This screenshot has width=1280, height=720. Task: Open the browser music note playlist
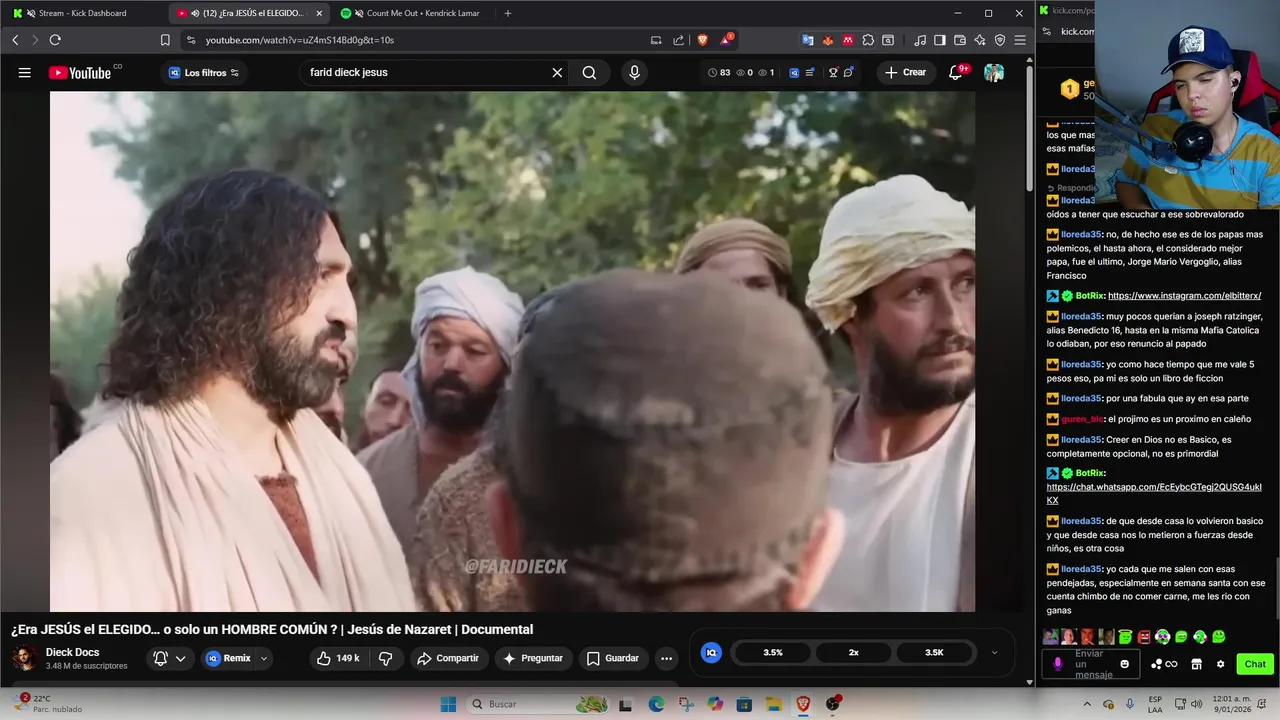pyautogui.click(x=920, y=40)
